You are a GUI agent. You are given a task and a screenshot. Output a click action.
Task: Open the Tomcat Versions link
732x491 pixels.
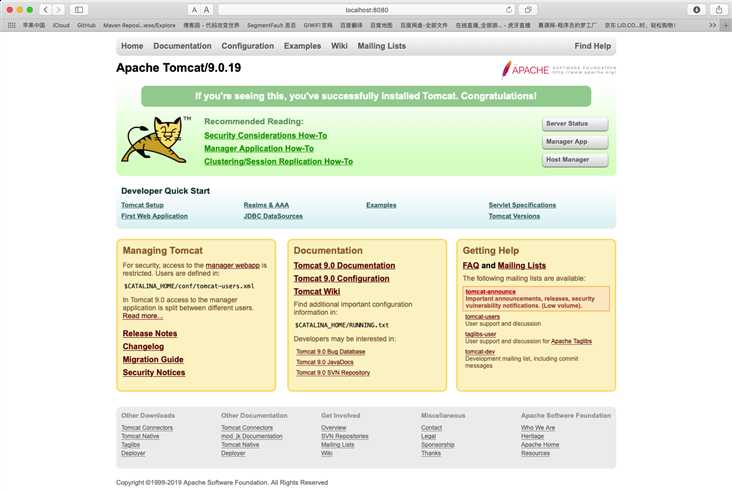(514, 216)
